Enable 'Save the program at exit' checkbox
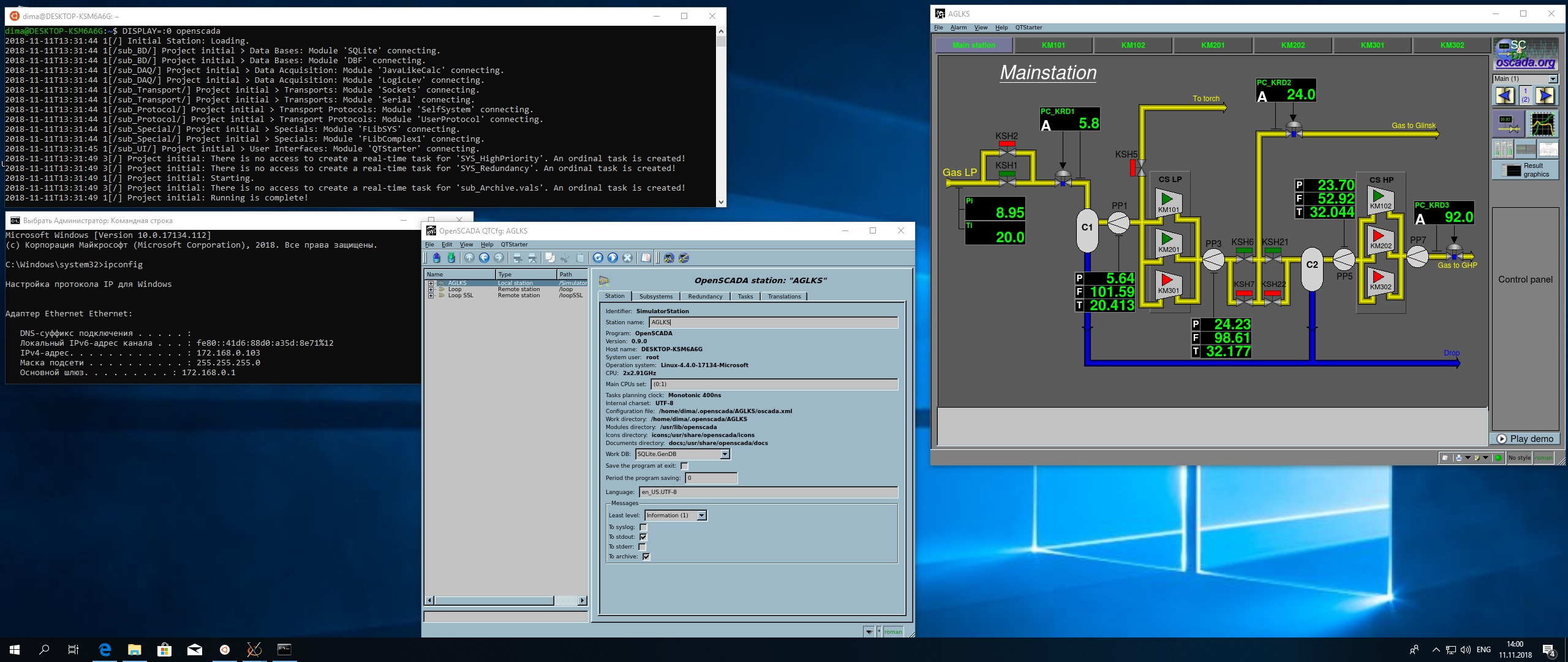 [684, 466]
